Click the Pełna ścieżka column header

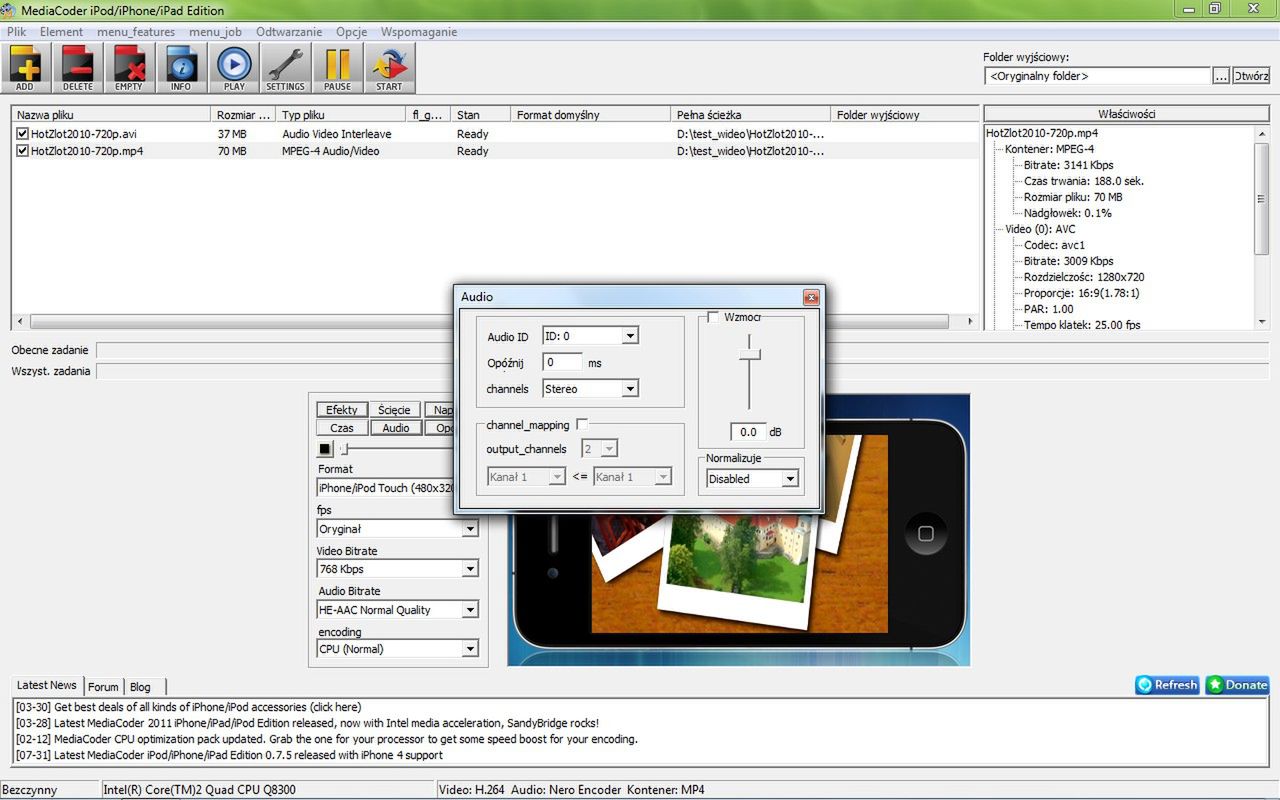pyautogui.click(x=750, y=115)
